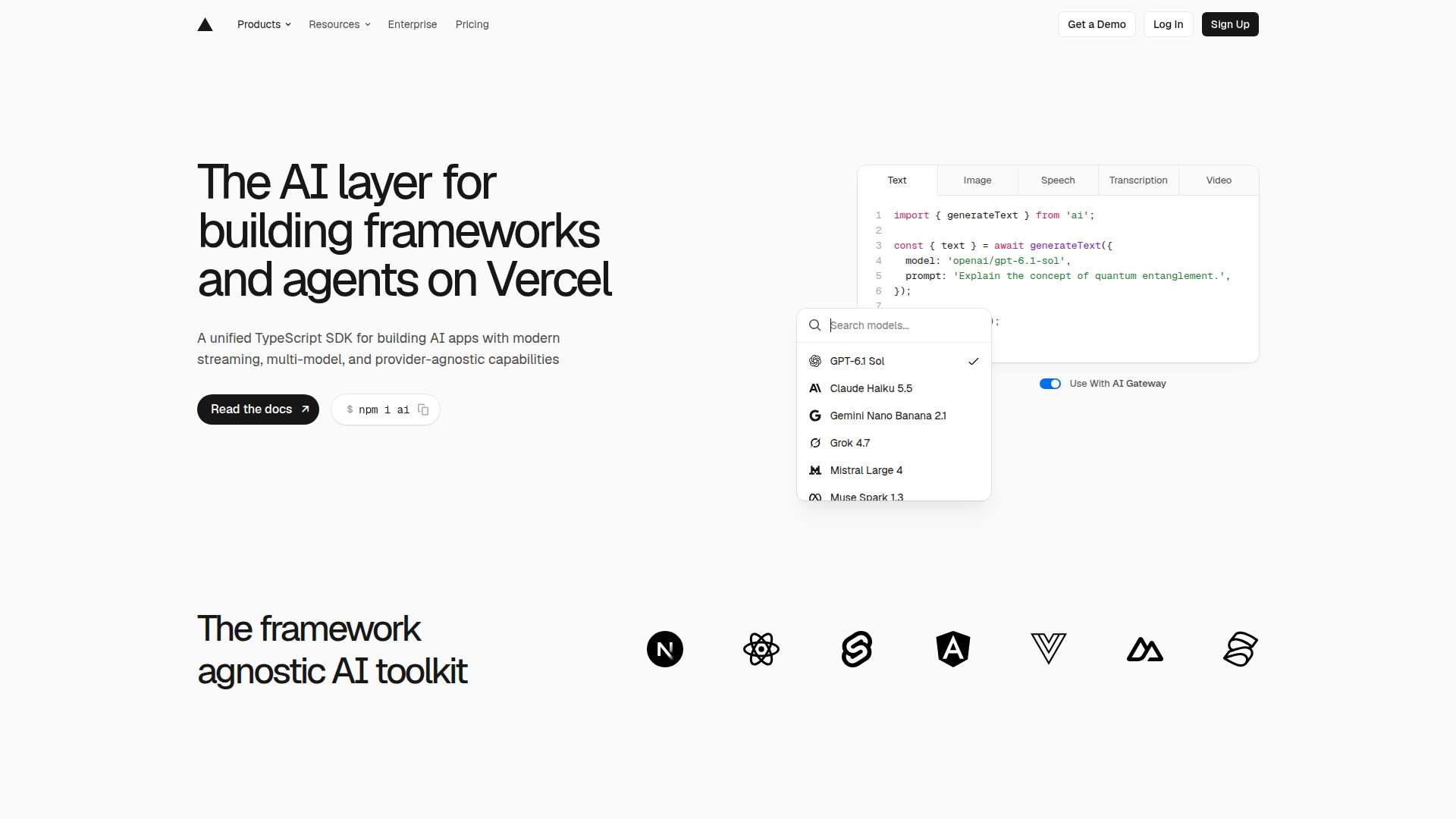Click the React atom logo

(x=761, y=649)
